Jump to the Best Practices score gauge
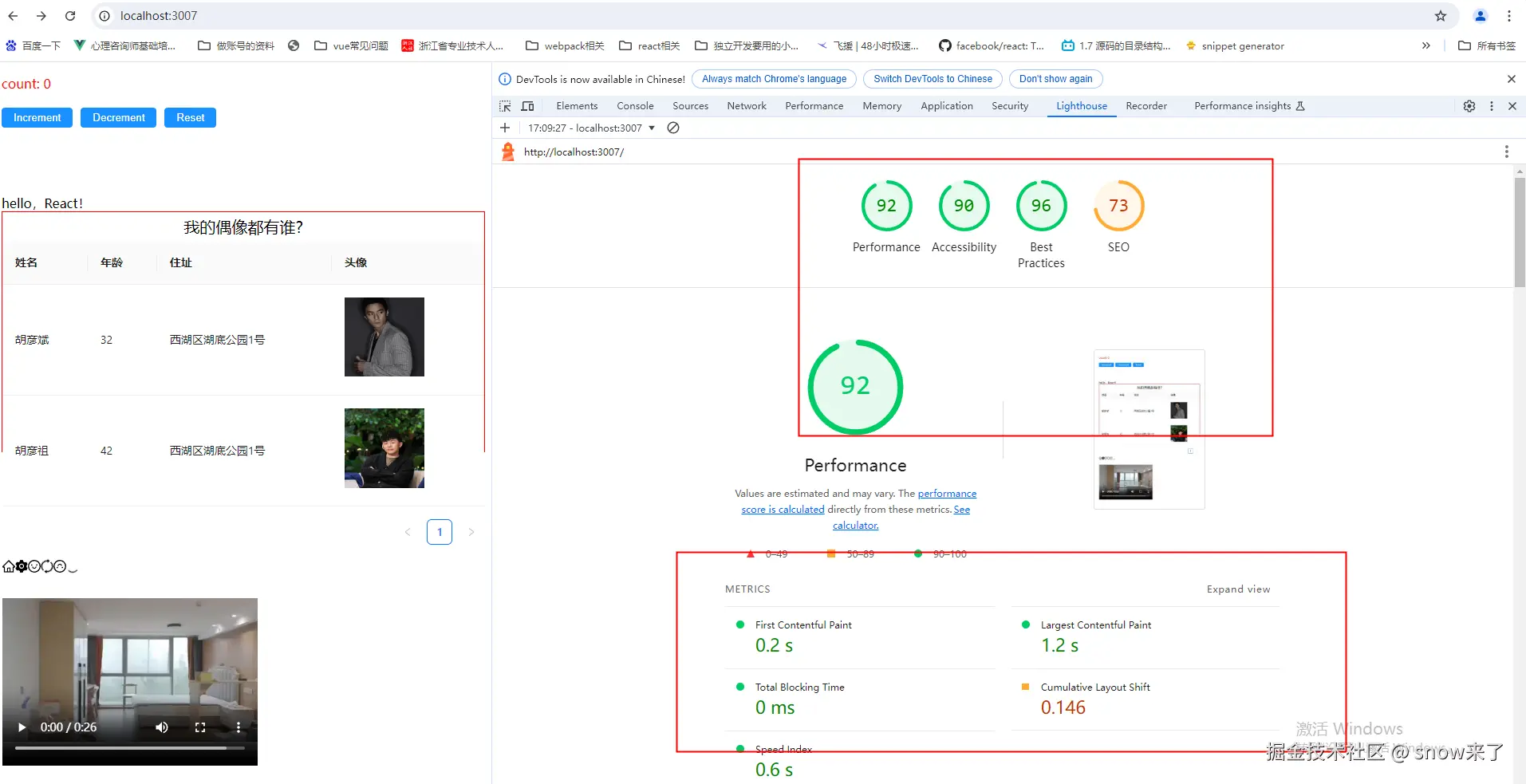Screen dimensions: 1526x784 1041,224
